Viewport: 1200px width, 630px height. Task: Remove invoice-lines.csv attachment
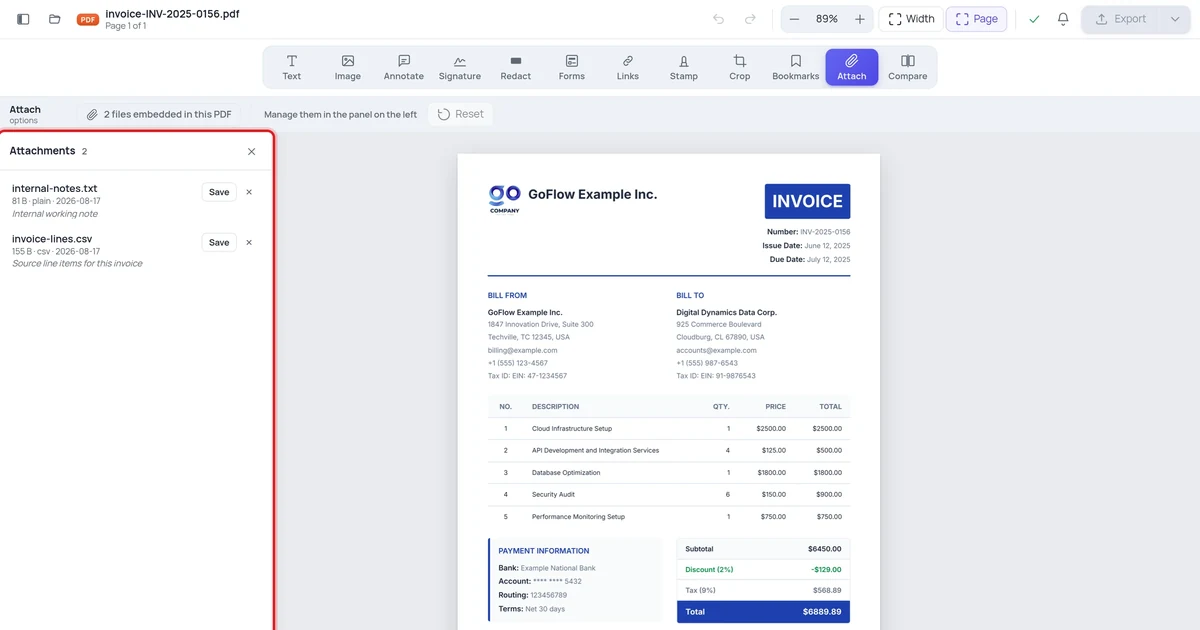coord(249,242)
